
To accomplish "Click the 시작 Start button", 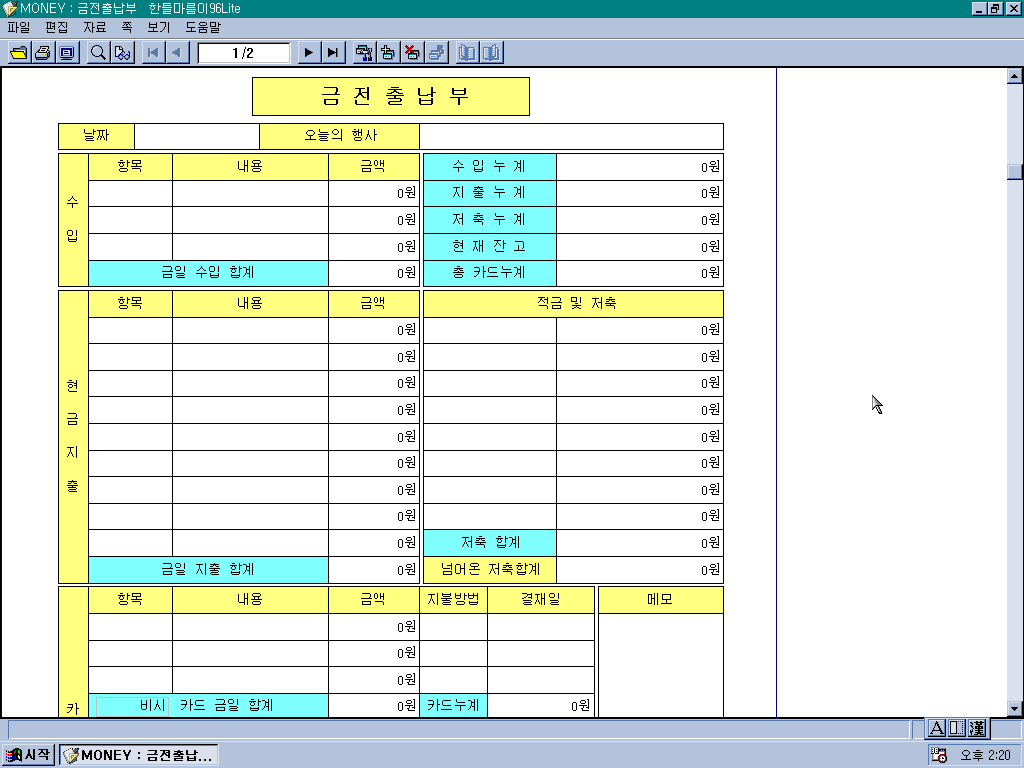I will pos(27,755).
